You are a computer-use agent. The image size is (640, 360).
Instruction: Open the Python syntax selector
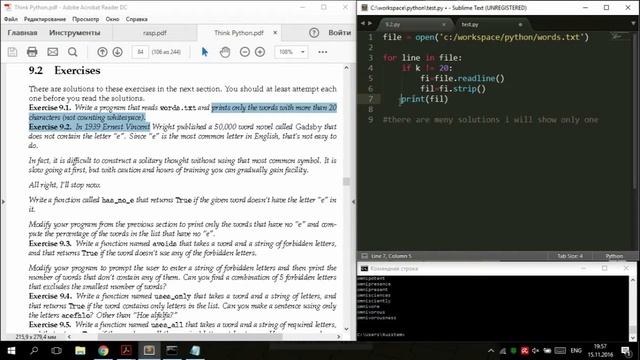coord(614,256)
